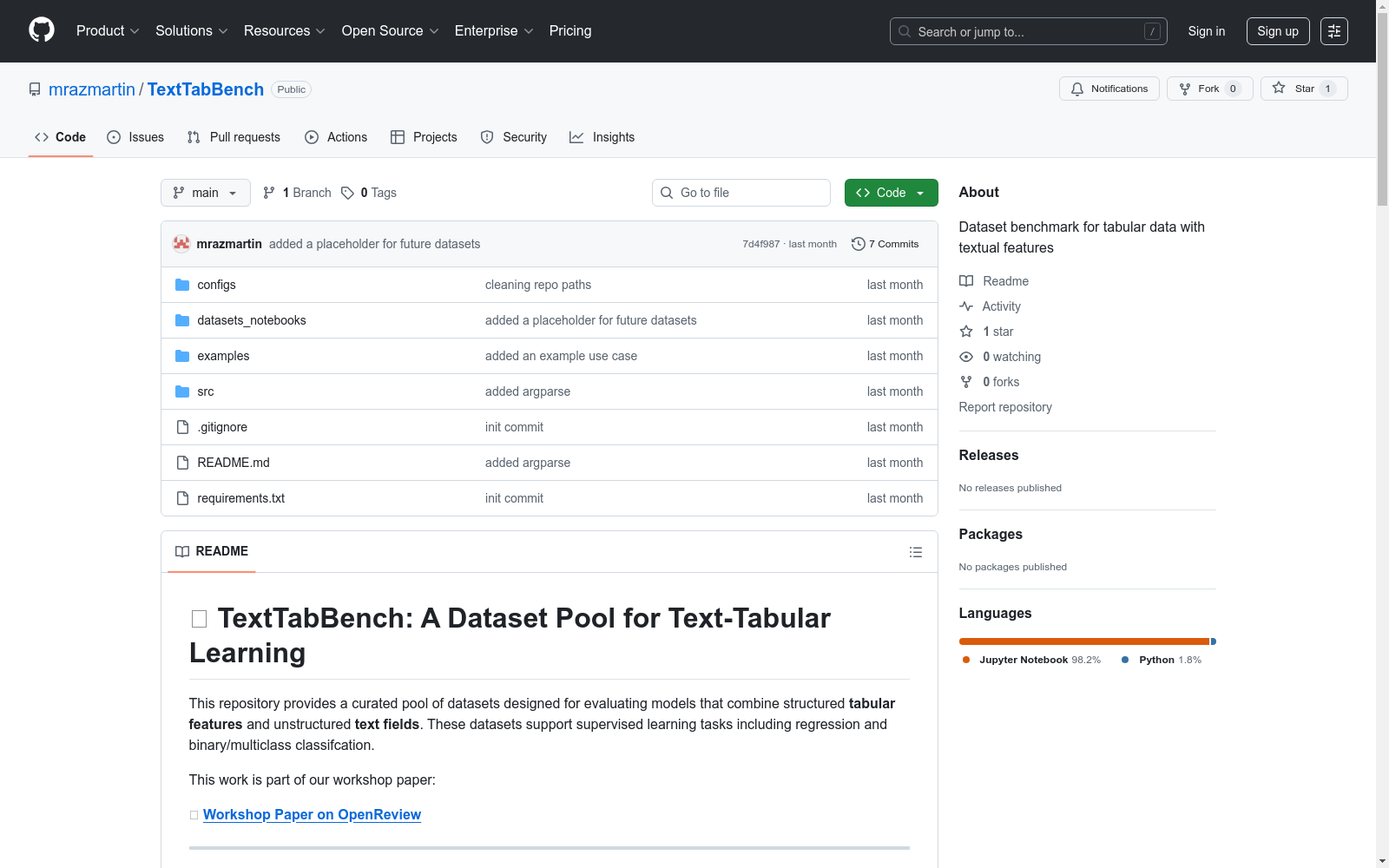The width and height of the screenshot is (1389, 868).
Task: Expand the Resources menu
Action: (x=285, y=30)
